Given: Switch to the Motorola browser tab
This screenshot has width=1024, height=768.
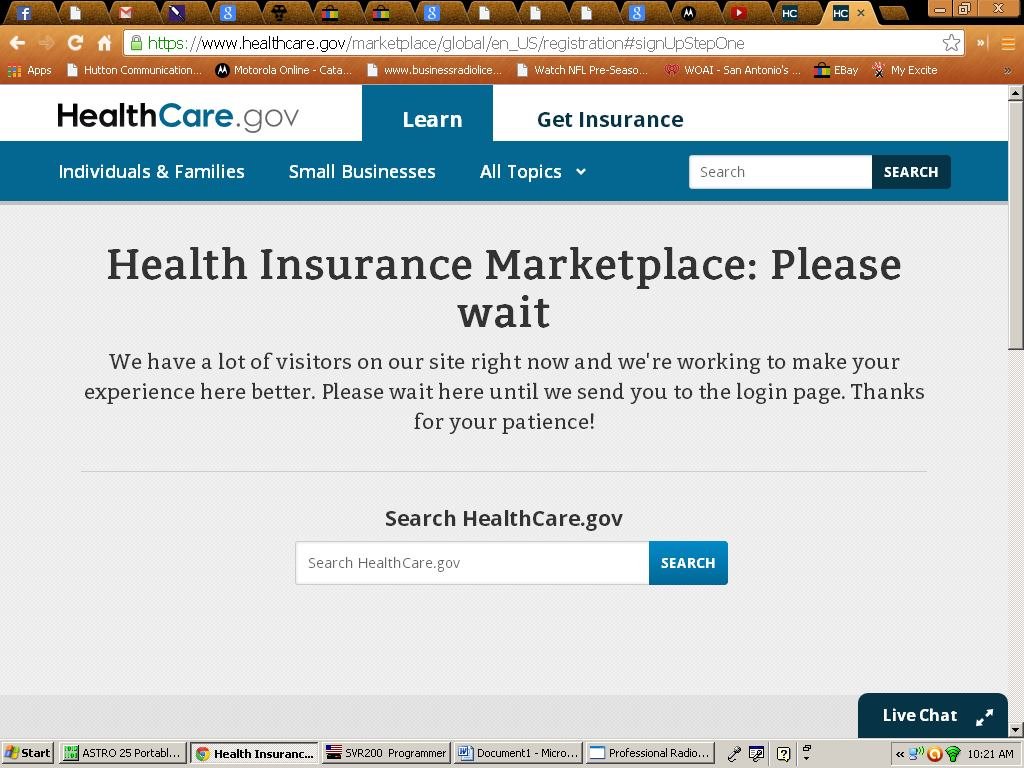Looking at the screenshot, I should click(x=688, y=12).
